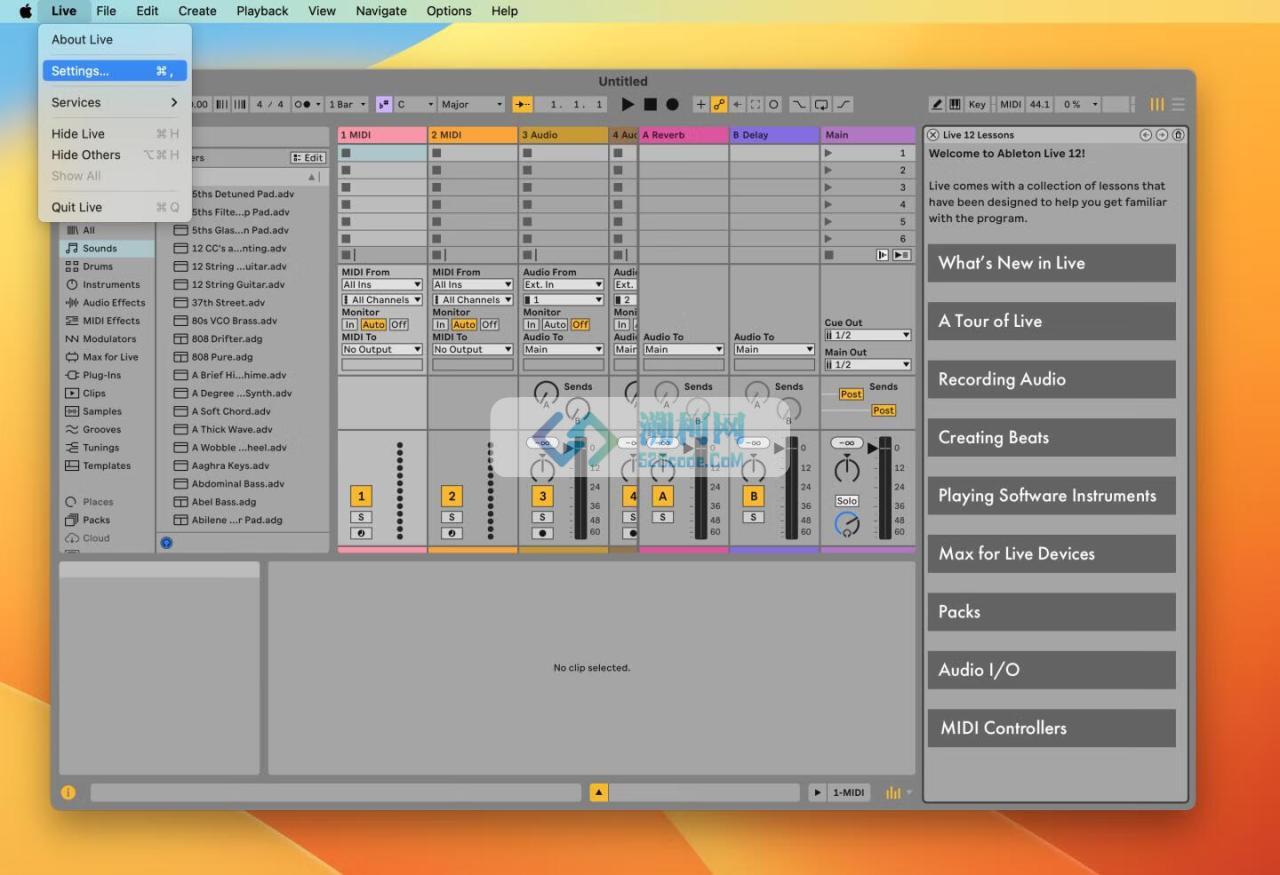Open the 1 Bar quantization dropdown
The height and width of the screenshot is (875, 1280).
pos(347,104)
